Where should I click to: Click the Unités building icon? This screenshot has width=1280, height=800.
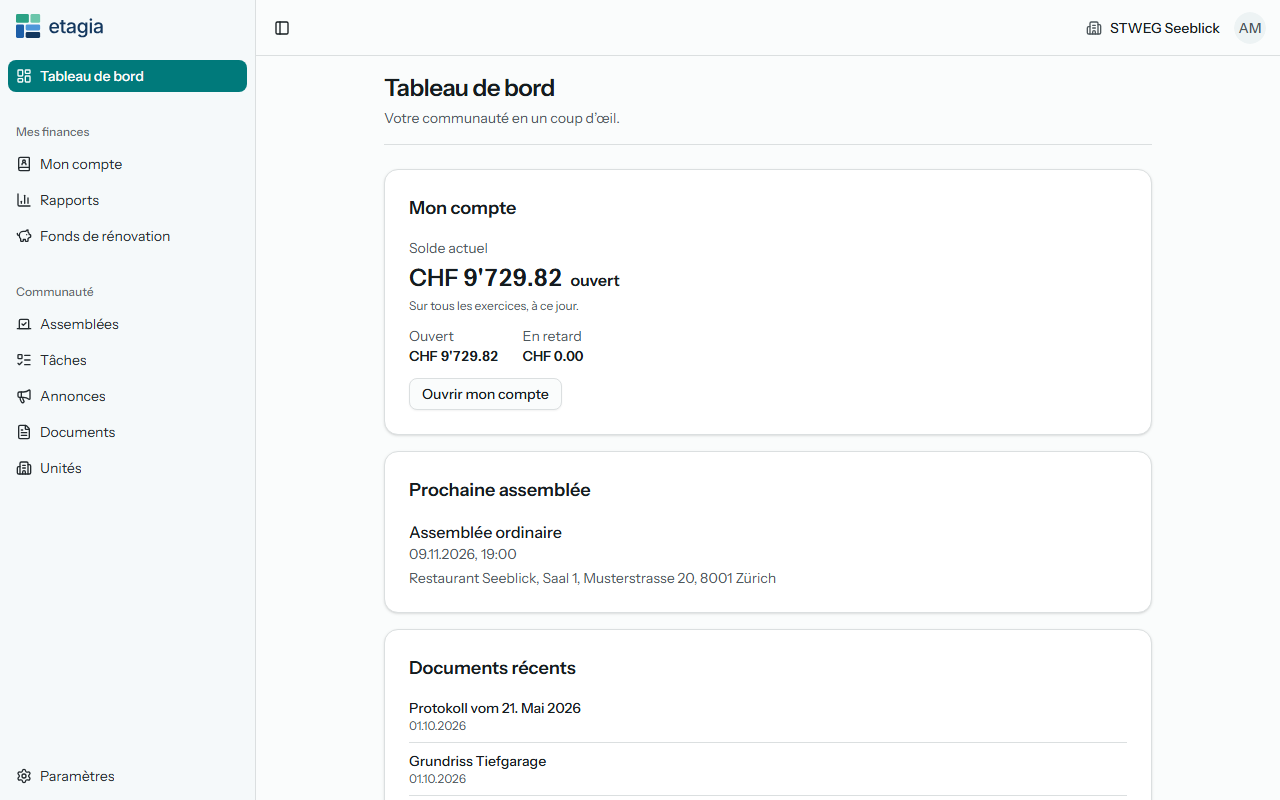coord(24,468)
